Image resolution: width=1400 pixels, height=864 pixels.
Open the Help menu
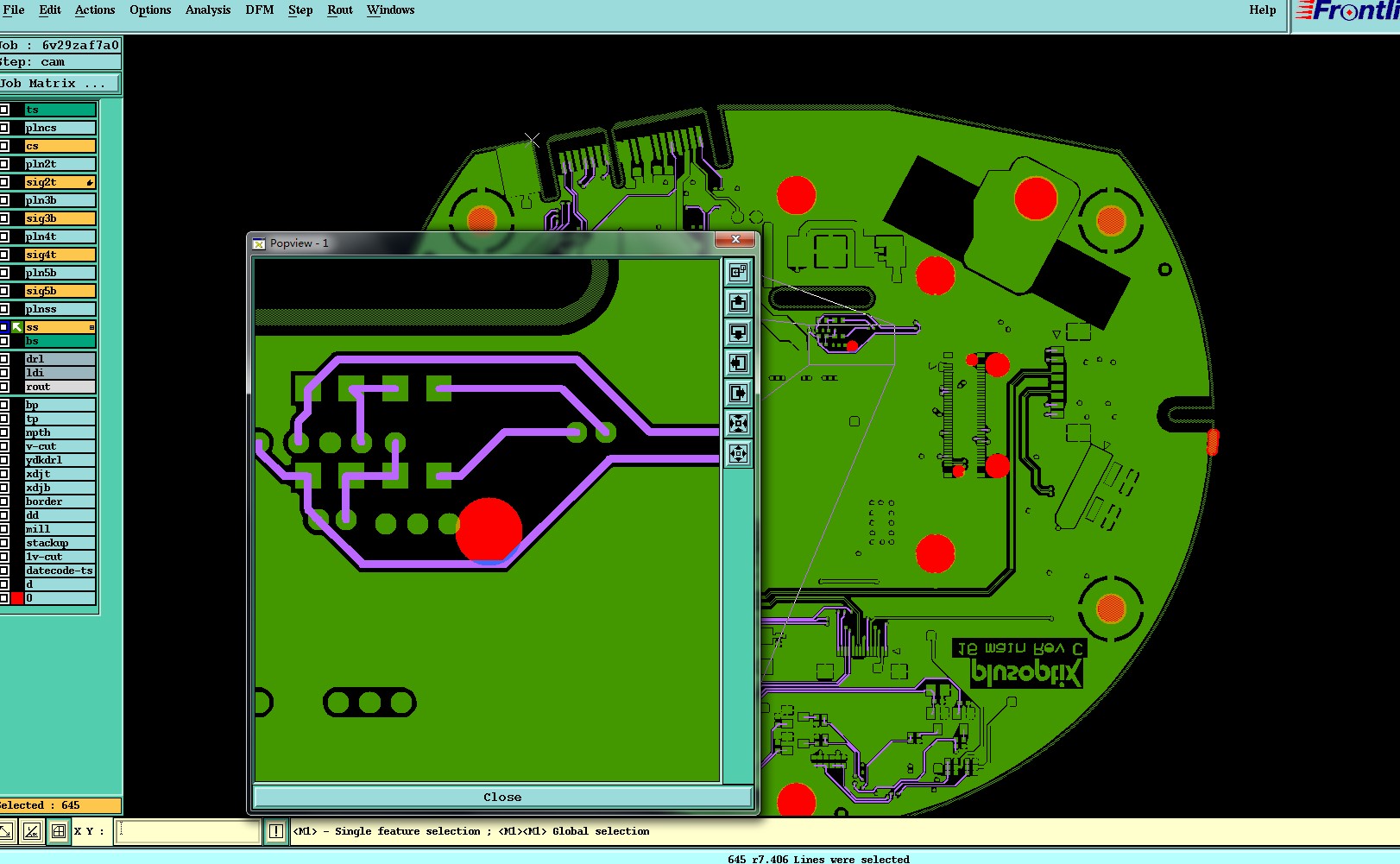coord(1263,10)
